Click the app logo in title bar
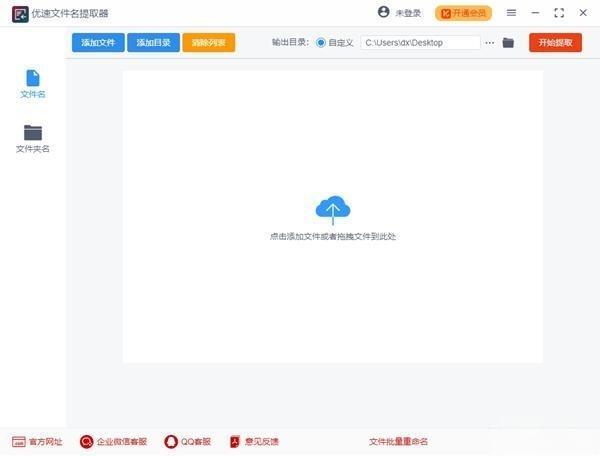The width and height of the screenshot is (600, 456). tap(19, 13)
